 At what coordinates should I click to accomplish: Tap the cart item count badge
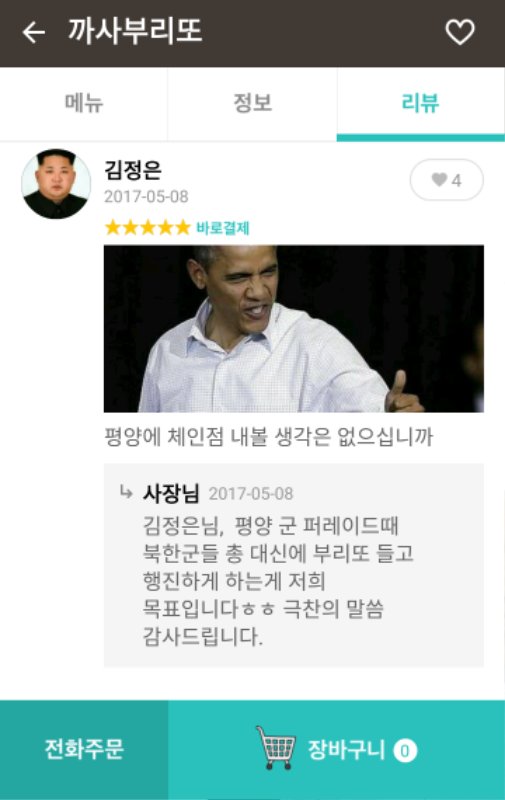tap(405, 751)
